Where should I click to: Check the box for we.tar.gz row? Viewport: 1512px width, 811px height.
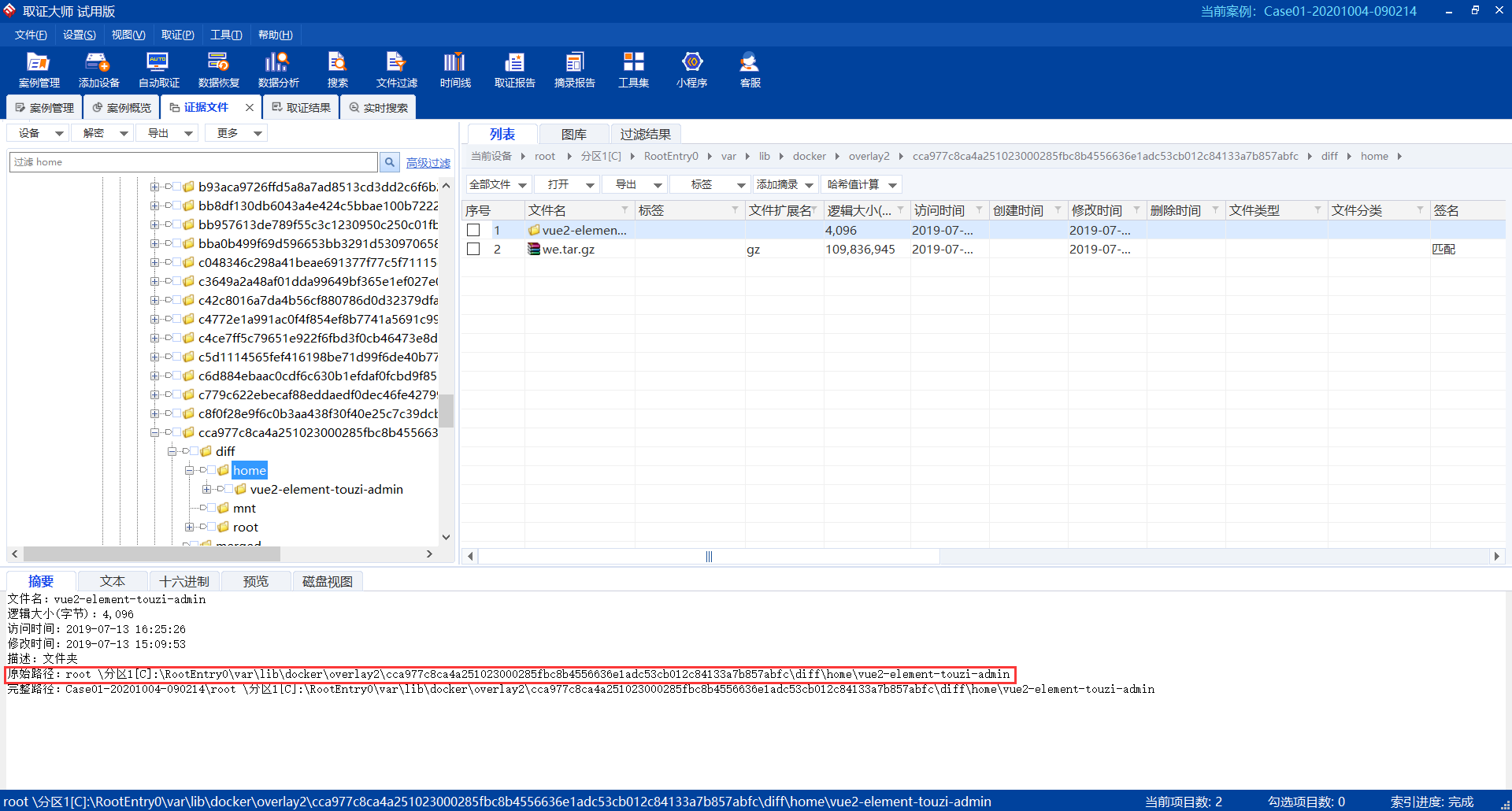(473, 249)
